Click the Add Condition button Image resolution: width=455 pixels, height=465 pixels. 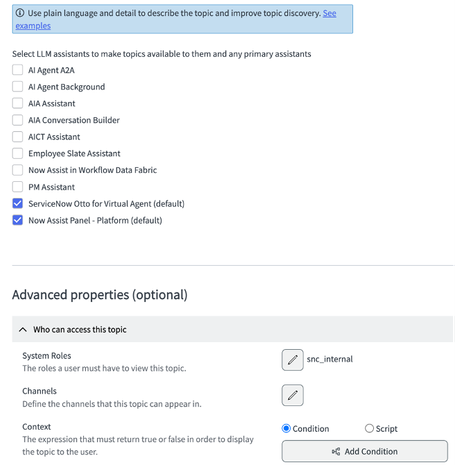coord(364,451)
